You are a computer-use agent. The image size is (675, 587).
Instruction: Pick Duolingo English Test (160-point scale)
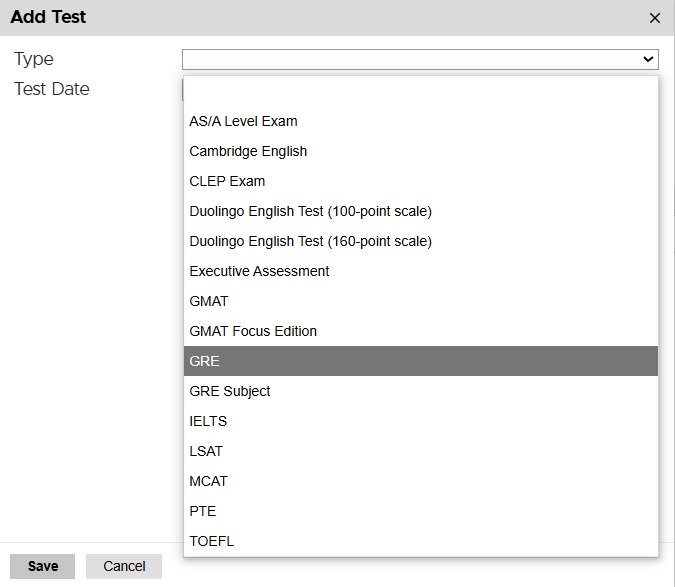coord(421,241)
